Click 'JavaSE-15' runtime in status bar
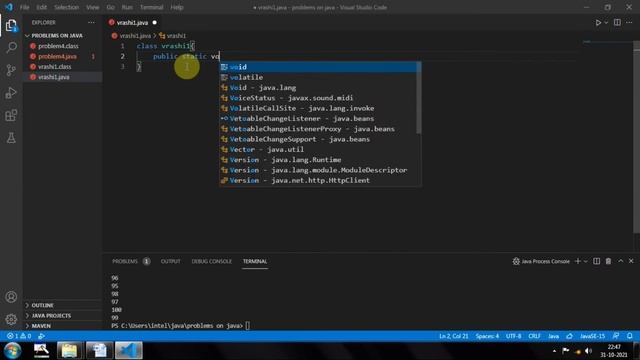The image size is (640, 360). point(592,336)
